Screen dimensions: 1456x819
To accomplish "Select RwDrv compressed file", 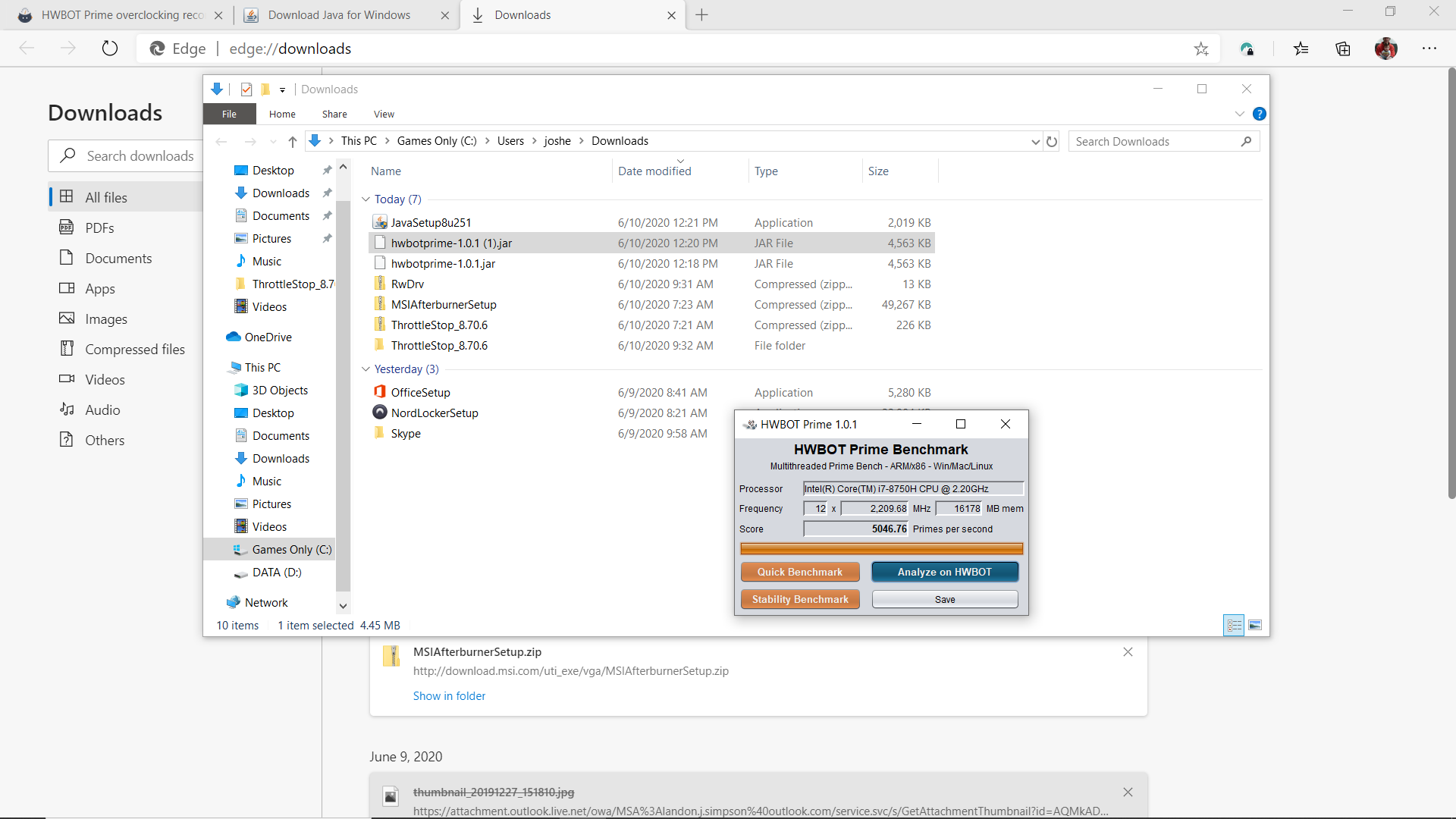I will coord(407,284).
